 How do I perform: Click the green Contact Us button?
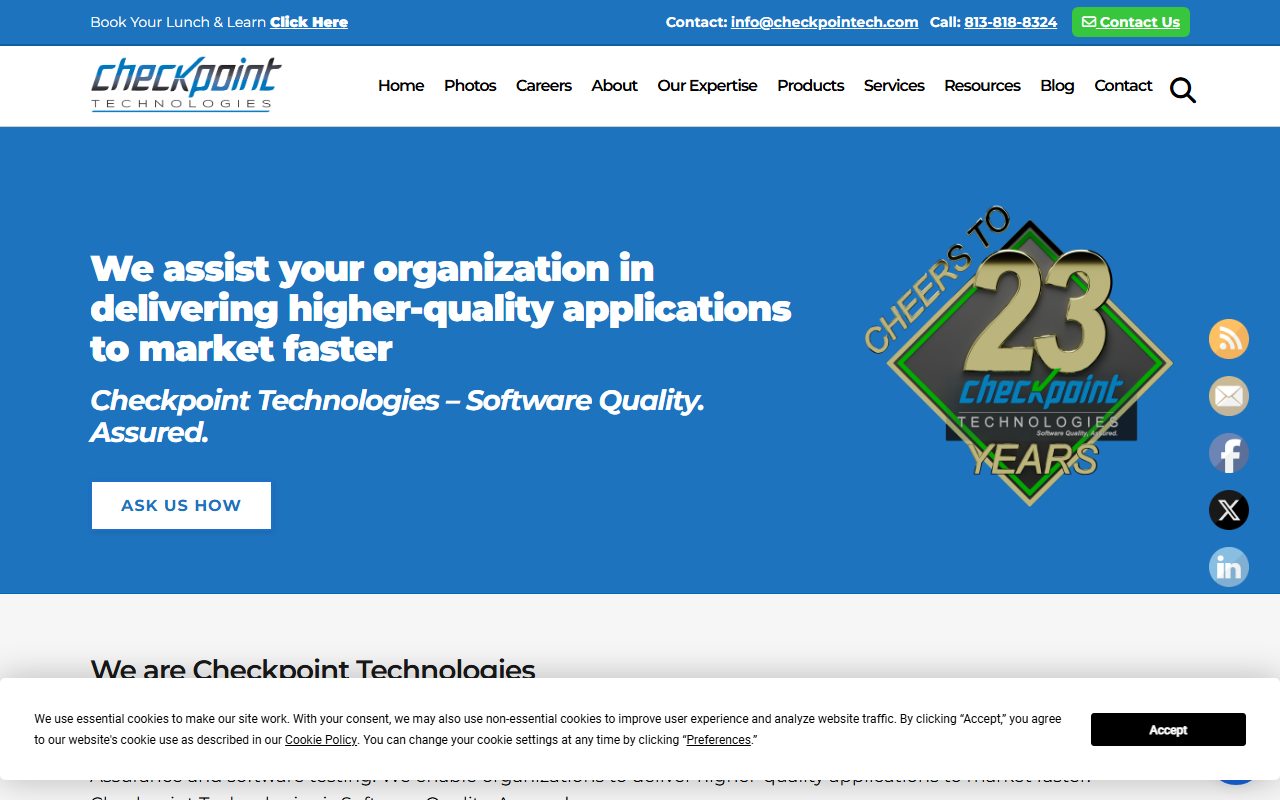tap(1131, 22)
